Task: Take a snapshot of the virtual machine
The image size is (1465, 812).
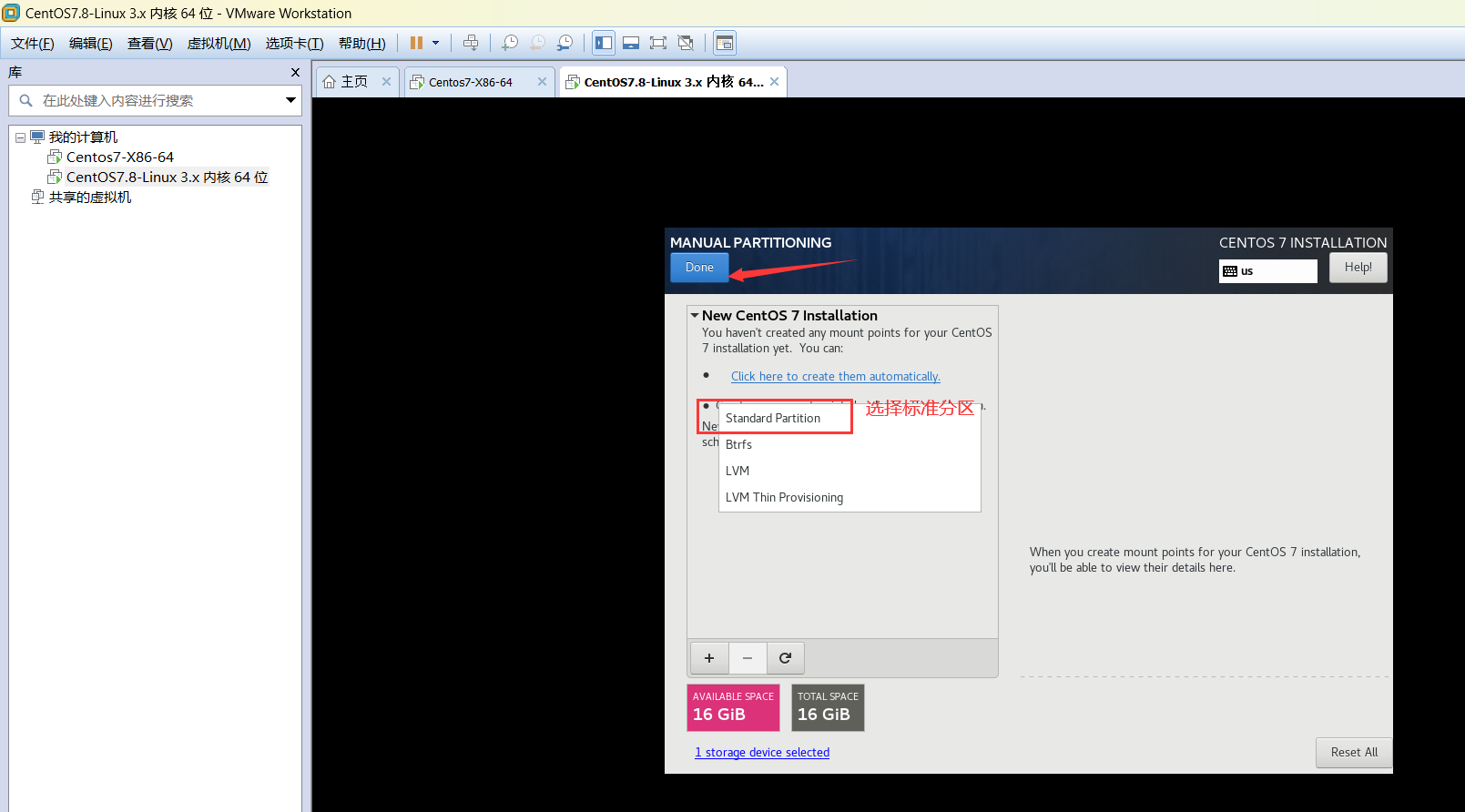Action: [510, 43]
